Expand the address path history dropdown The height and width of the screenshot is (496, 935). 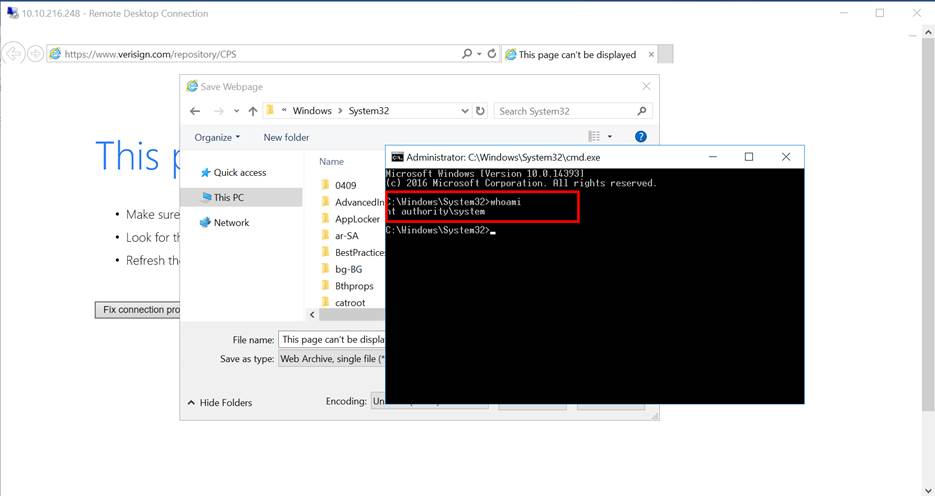(x=464, y=111)
